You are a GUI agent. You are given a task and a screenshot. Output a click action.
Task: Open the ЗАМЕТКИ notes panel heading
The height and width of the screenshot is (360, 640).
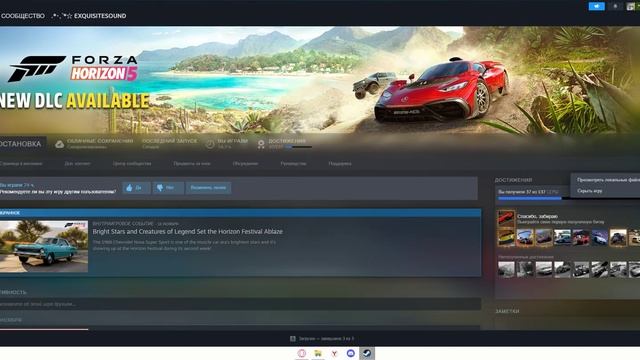pyautogui.click(x=507, y=311)
